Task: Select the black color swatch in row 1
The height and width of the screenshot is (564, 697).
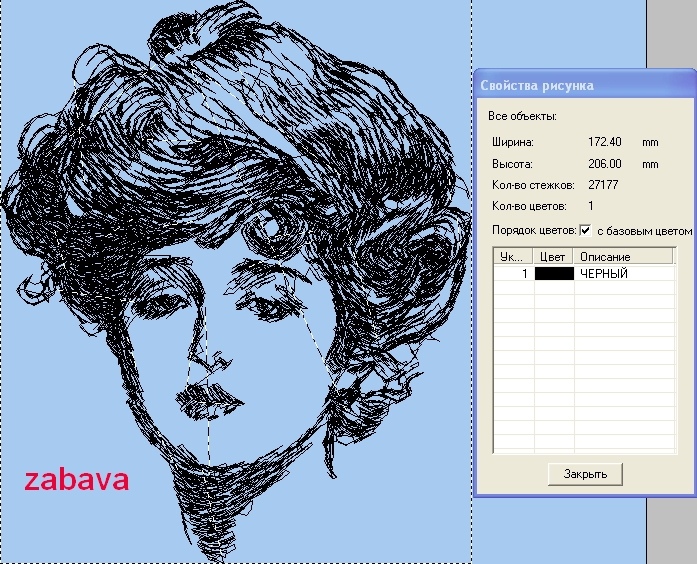Action: pyautogui.click(x=554, y=274)
